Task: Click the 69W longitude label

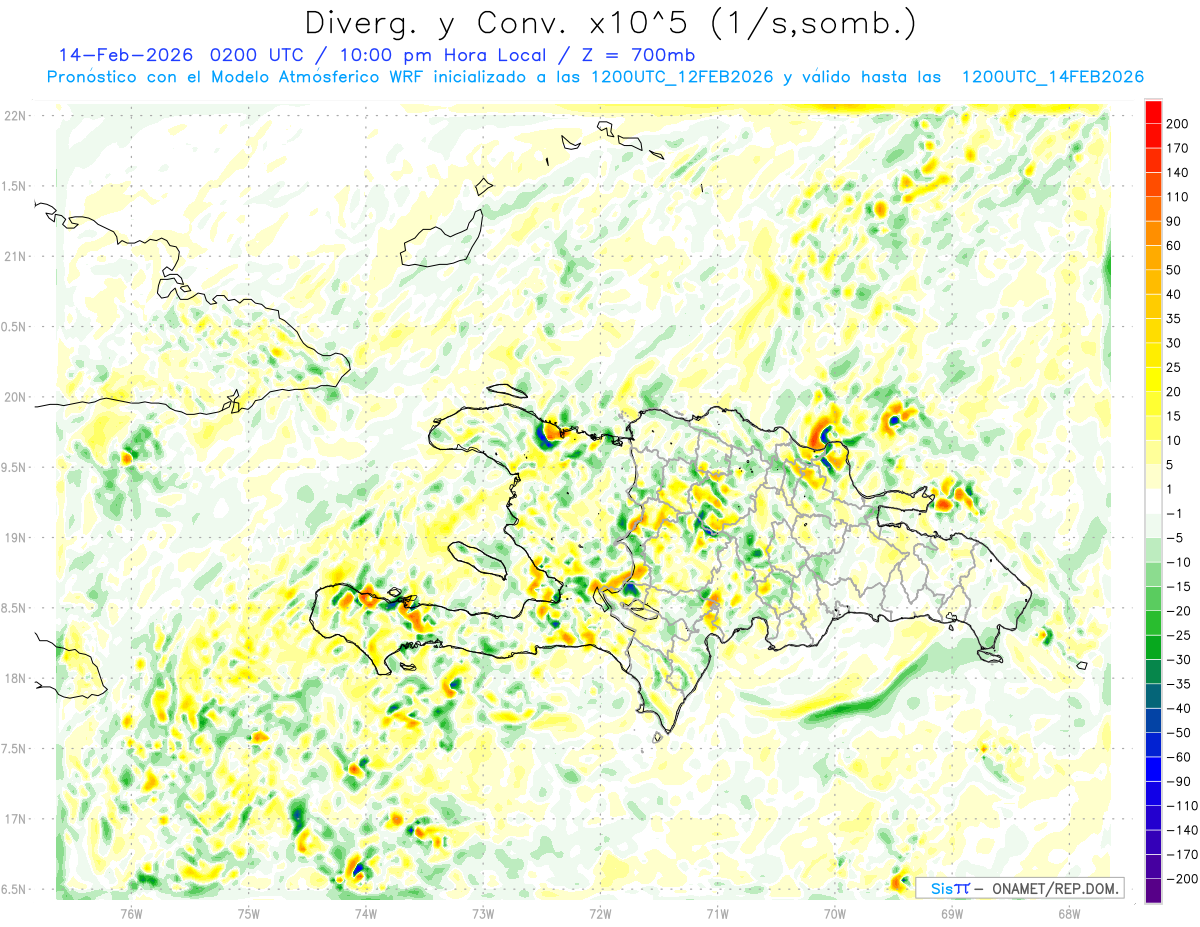Action: click(951, 914)
